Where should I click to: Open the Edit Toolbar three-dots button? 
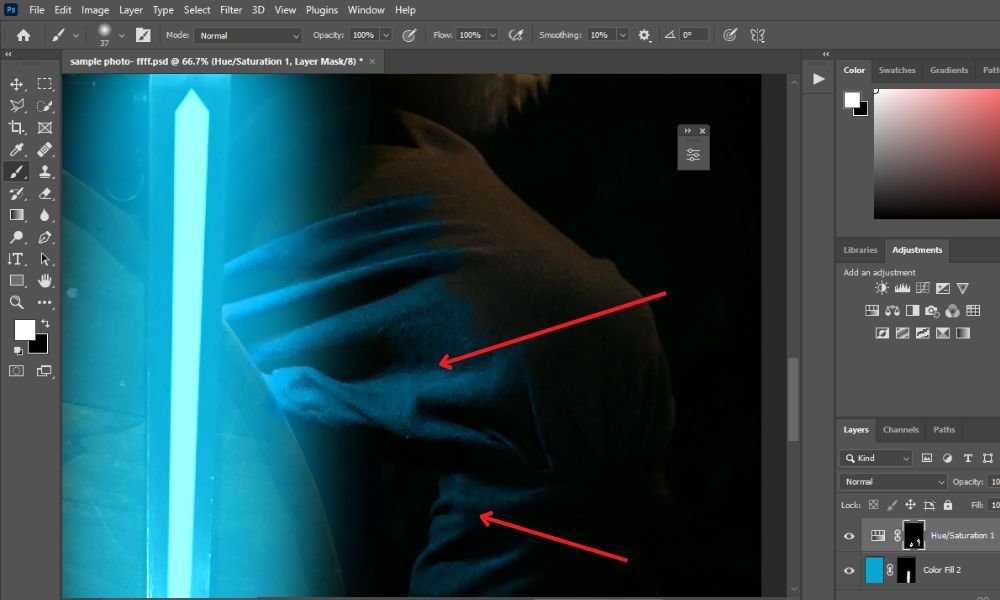click(45, 302)
